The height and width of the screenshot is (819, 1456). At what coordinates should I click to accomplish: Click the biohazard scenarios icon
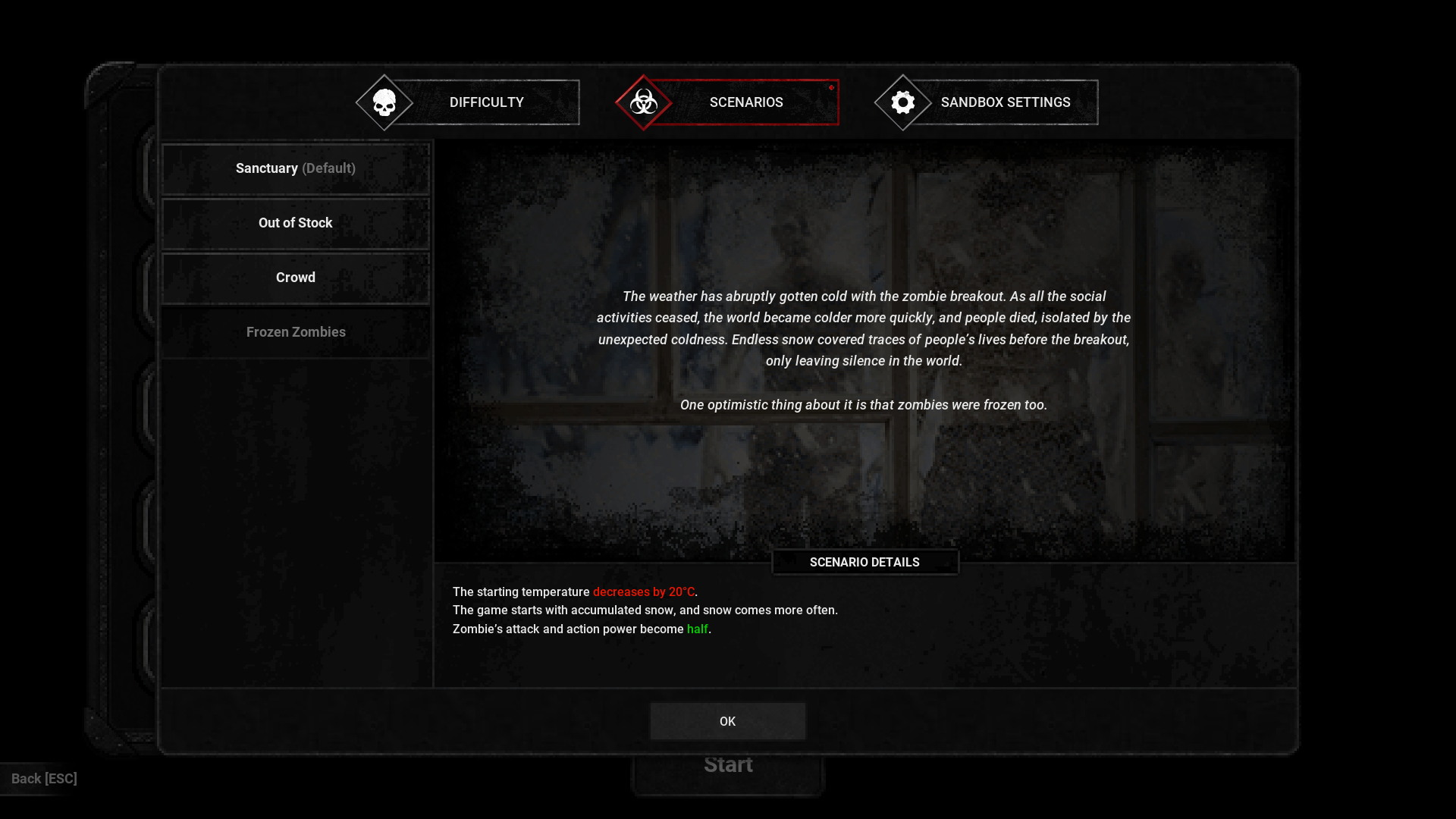point(644,101)
